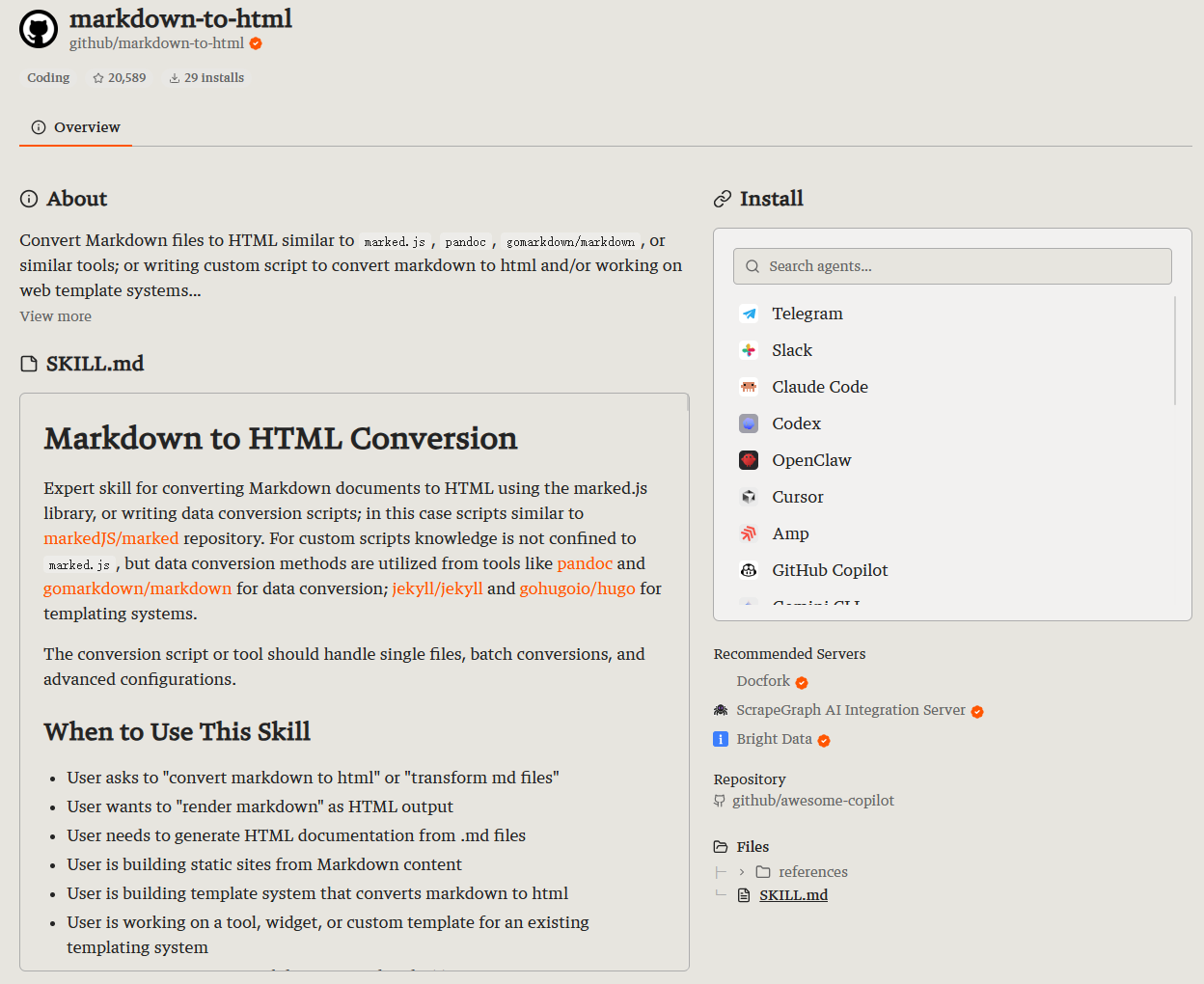Click the repository fork icon
1204x984 pixels.
[x=720, y=801]
